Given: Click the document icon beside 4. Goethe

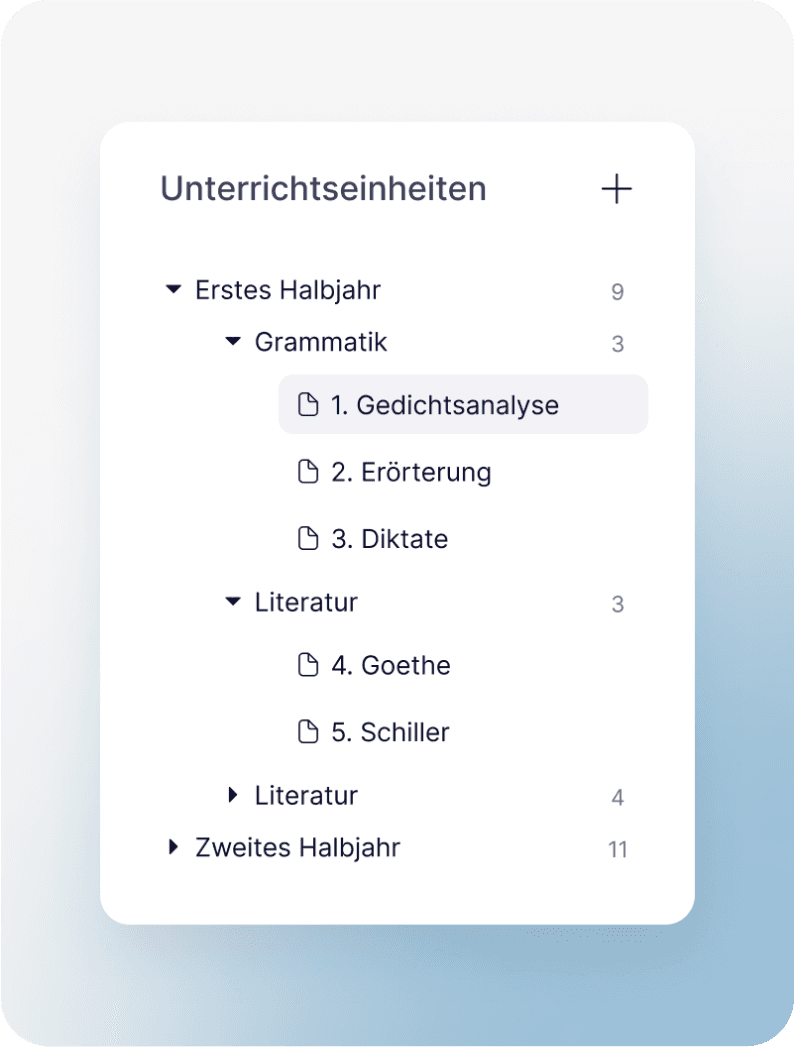Looking at the screenshot, I should (309, 665).
